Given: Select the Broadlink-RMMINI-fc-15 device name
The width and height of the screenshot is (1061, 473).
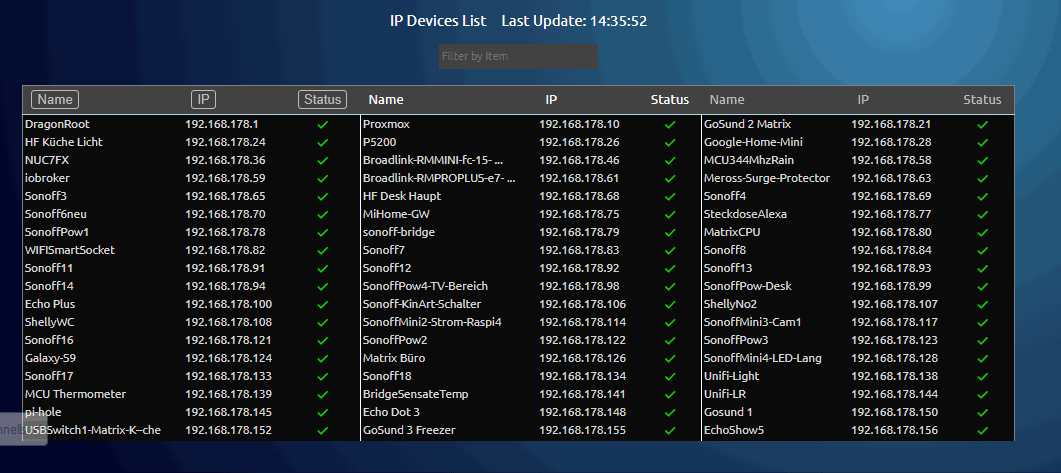Looking at the screenshot, I should click(x=433, y=160).
